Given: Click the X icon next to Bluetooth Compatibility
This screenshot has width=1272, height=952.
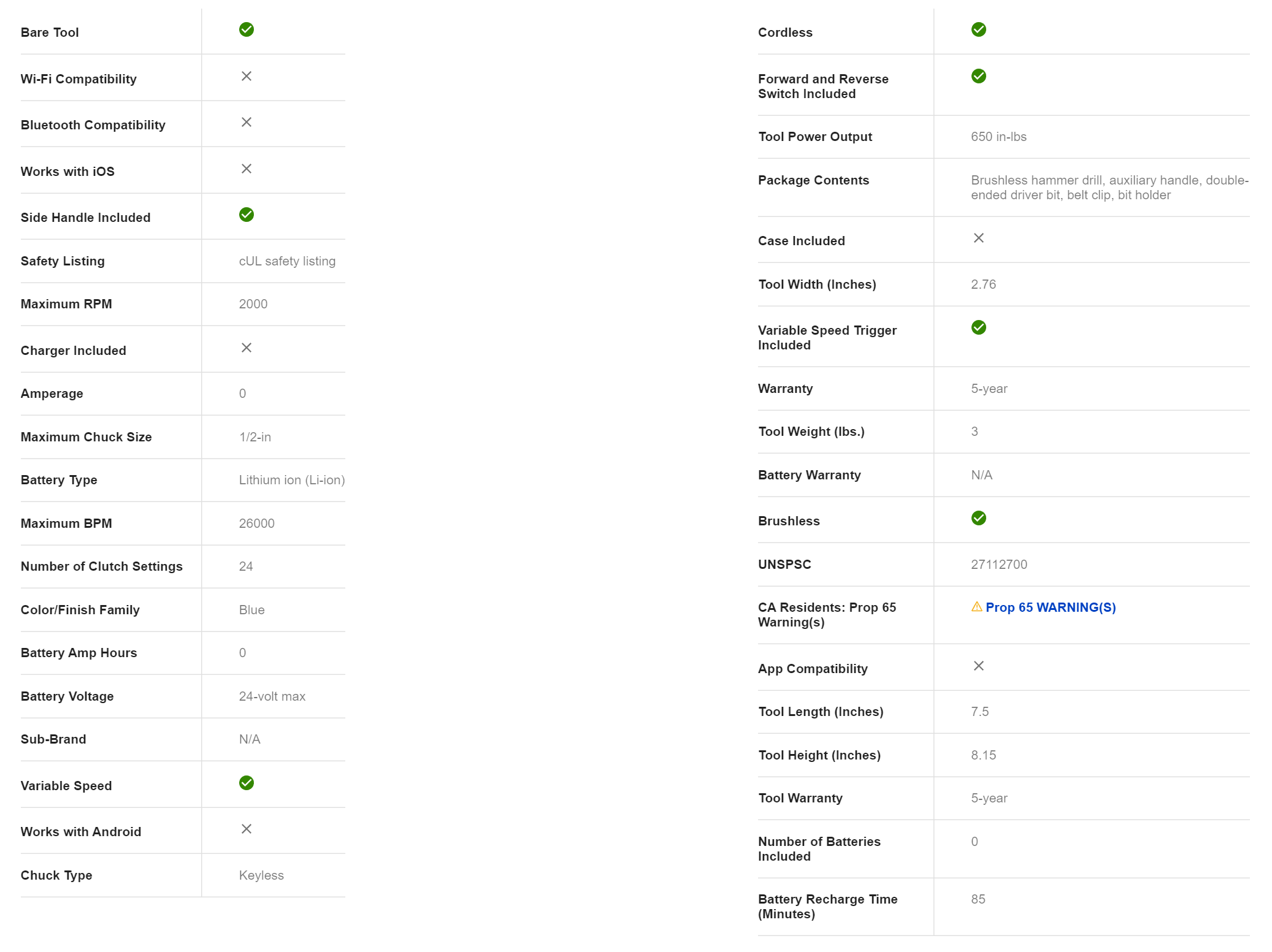Looking at the screenshot, I should click(247, 122).
